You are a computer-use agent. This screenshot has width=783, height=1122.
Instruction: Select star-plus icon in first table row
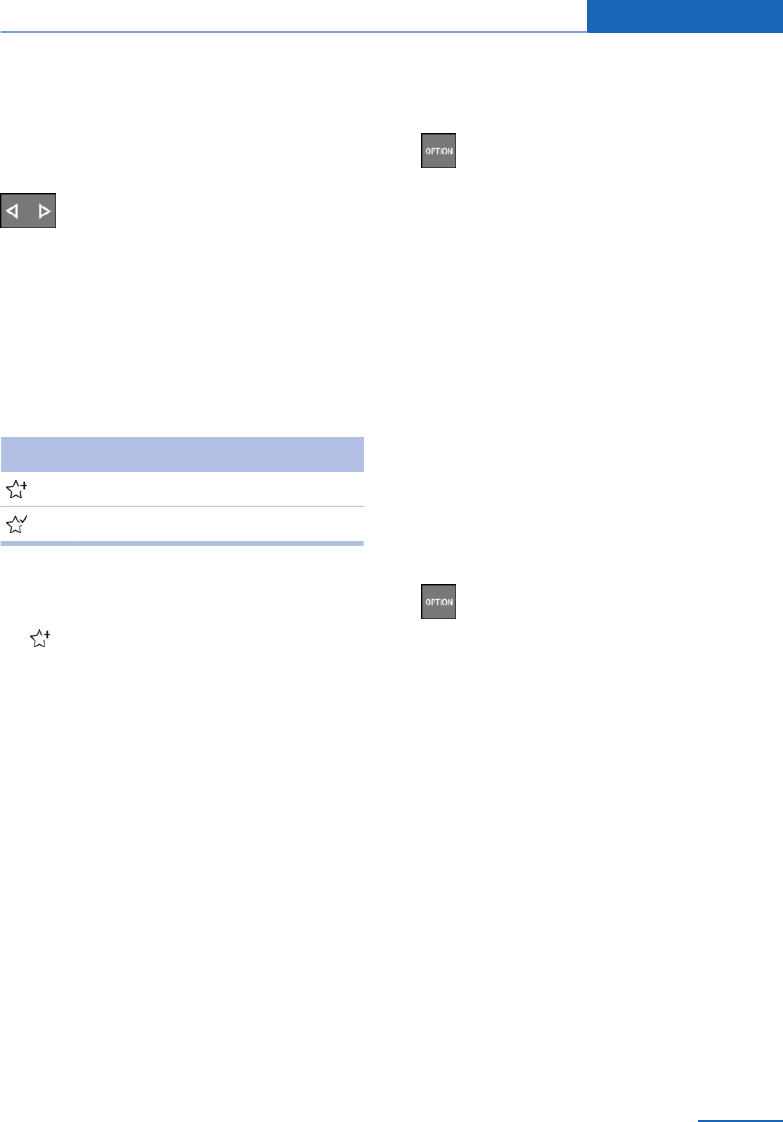[x=16, y=489]
